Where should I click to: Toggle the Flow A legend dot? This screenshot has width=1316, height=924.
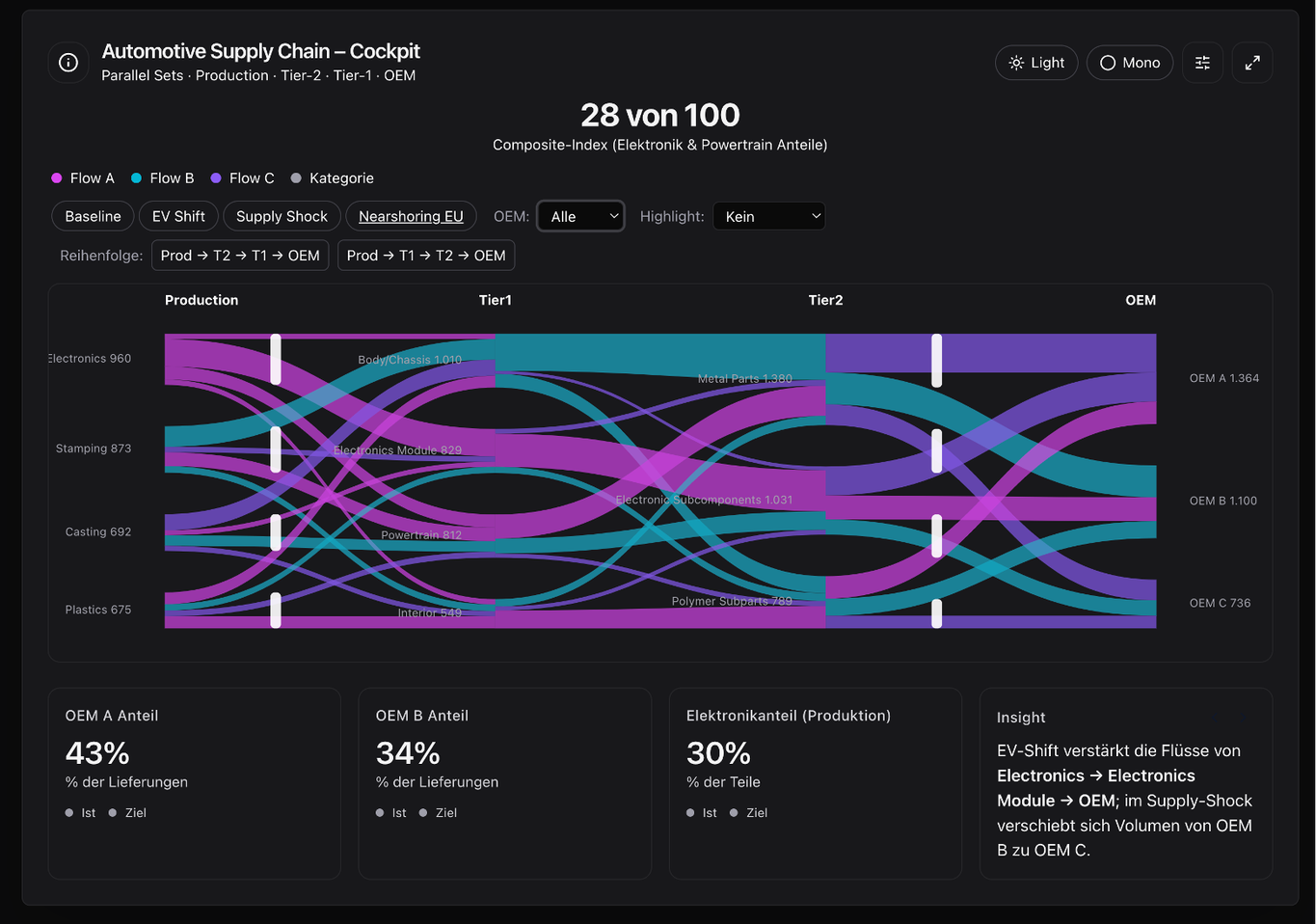click(x=57, y=178)
